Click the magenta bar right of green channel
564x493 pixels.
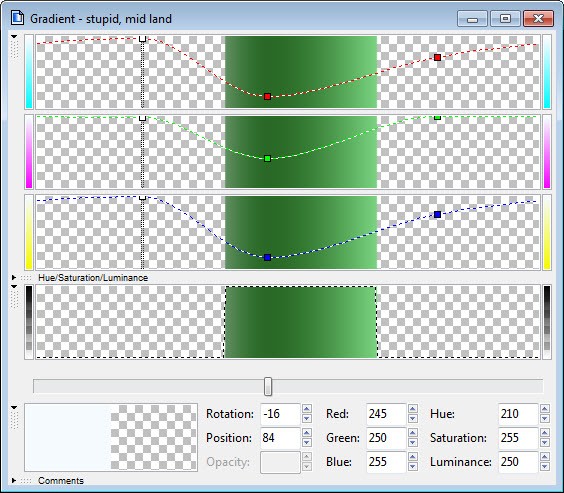[x=547, y=151]
